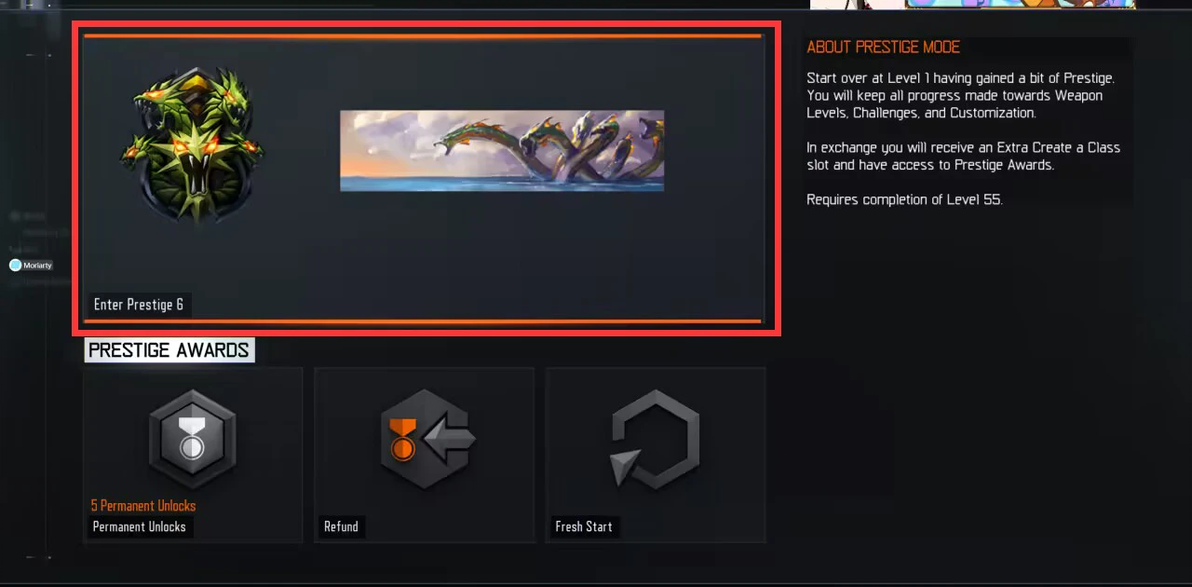Click the orange bar atop the prestige panel
This screenshot has width=1192, height=587.
click(423, 36)
